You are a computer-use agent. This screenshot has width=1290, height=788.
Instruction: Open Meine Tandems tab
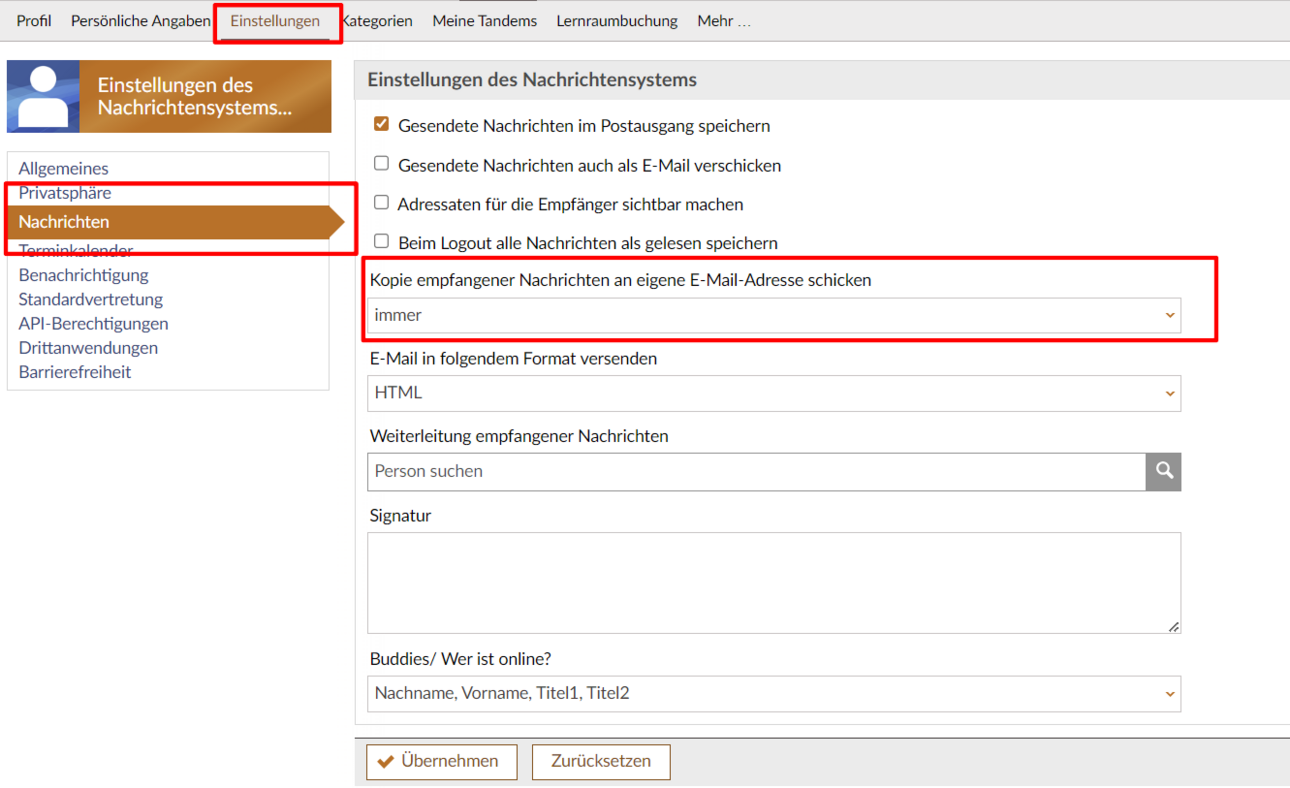click(x=484, y=20)
